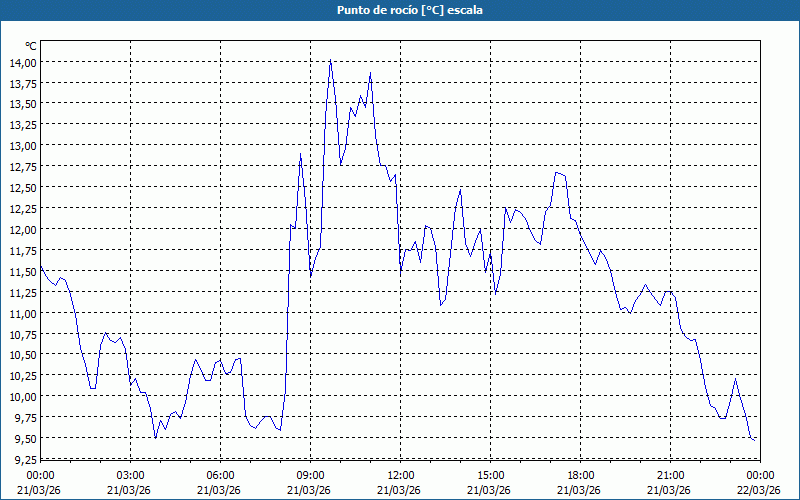Click the curve's starting point at left edge

pyautogui.click(x=41, y=266)
